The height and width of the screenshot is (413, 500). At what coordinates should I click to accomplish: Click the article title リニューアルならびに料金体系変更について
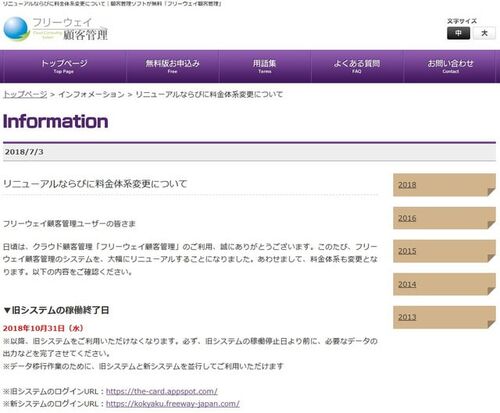coord(95,184)
